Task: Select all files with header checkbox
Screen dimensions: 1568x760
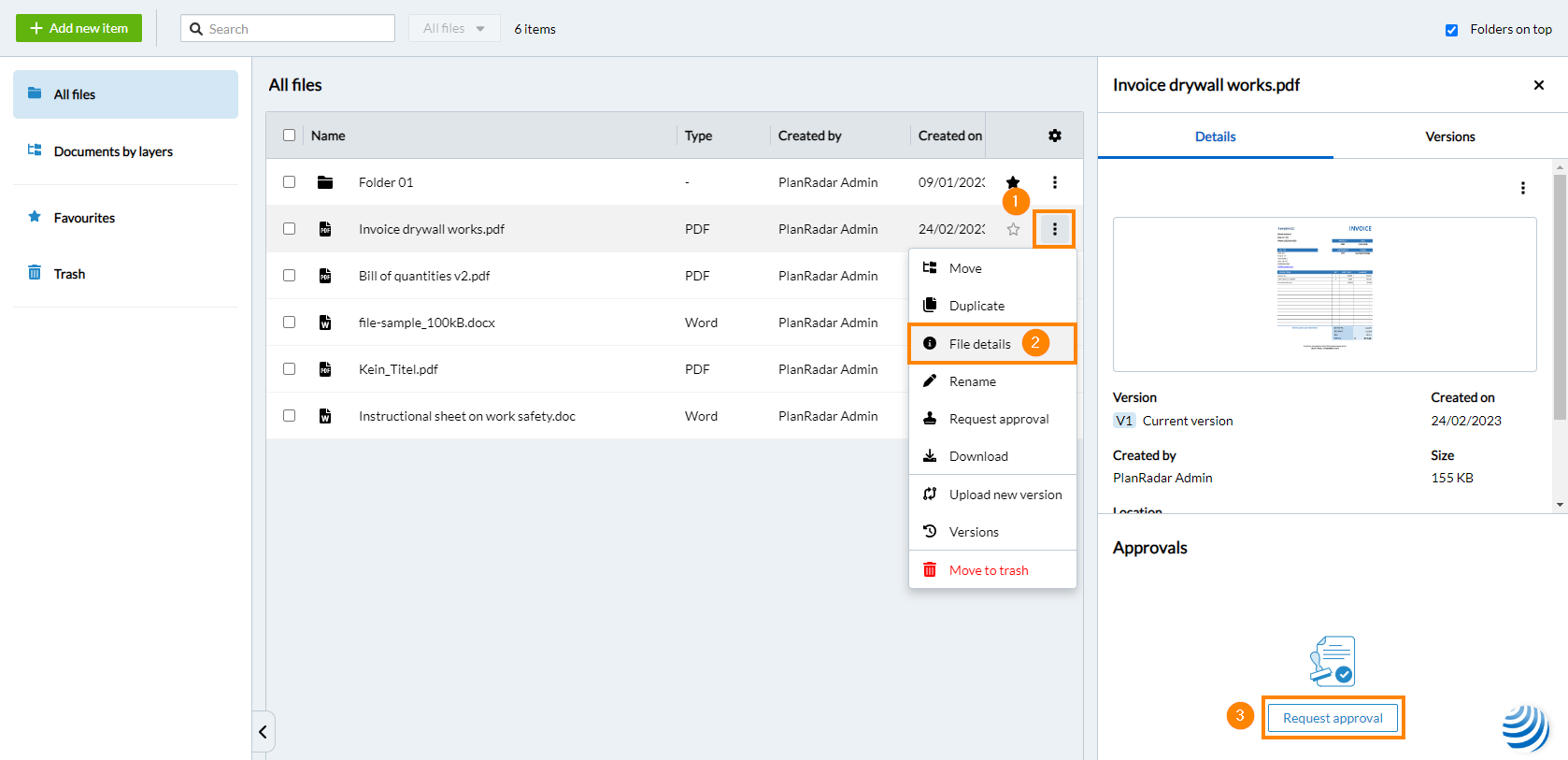Action: click(290, 136)
